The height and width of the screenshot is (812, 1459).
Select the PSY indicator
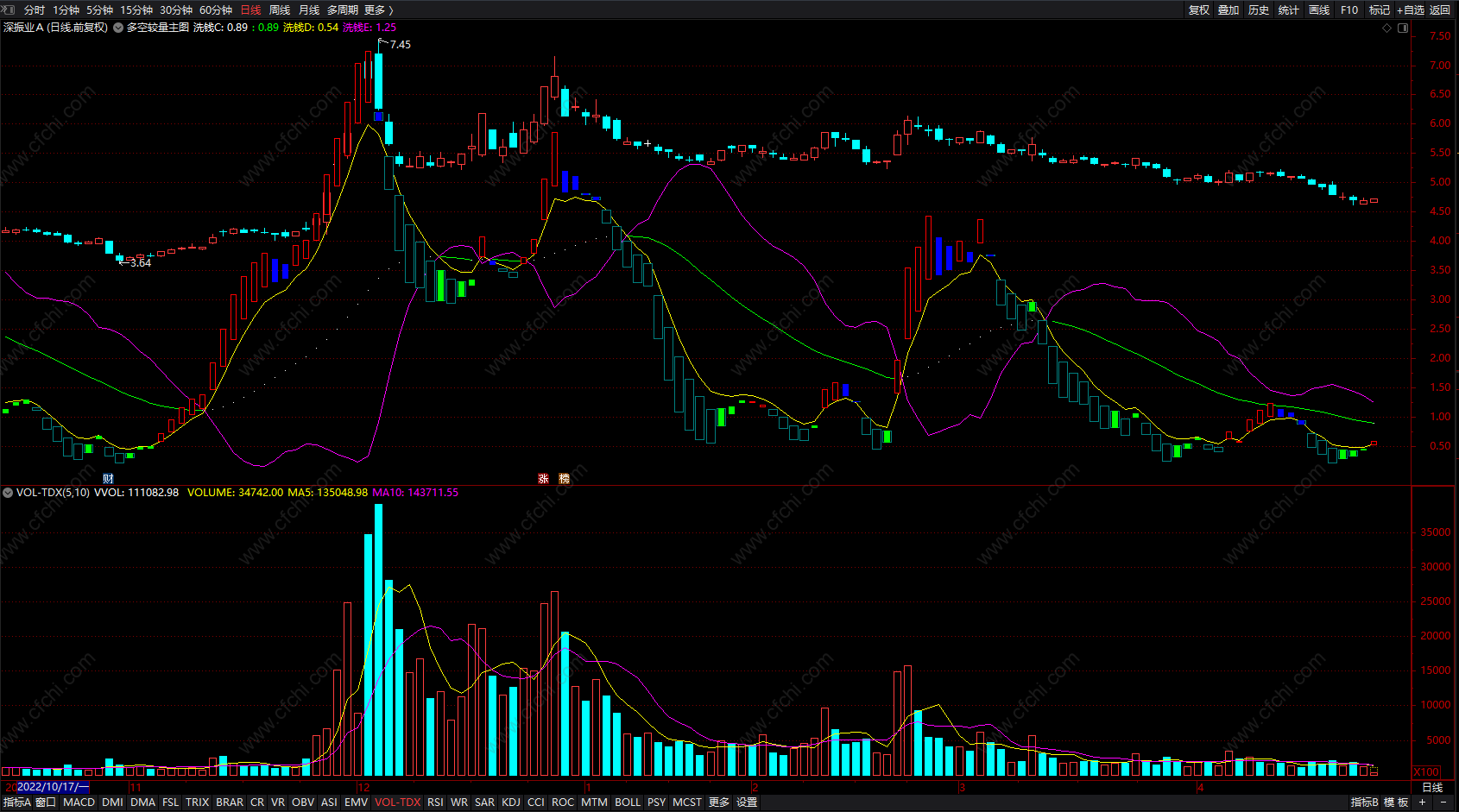tap(657, 803)
